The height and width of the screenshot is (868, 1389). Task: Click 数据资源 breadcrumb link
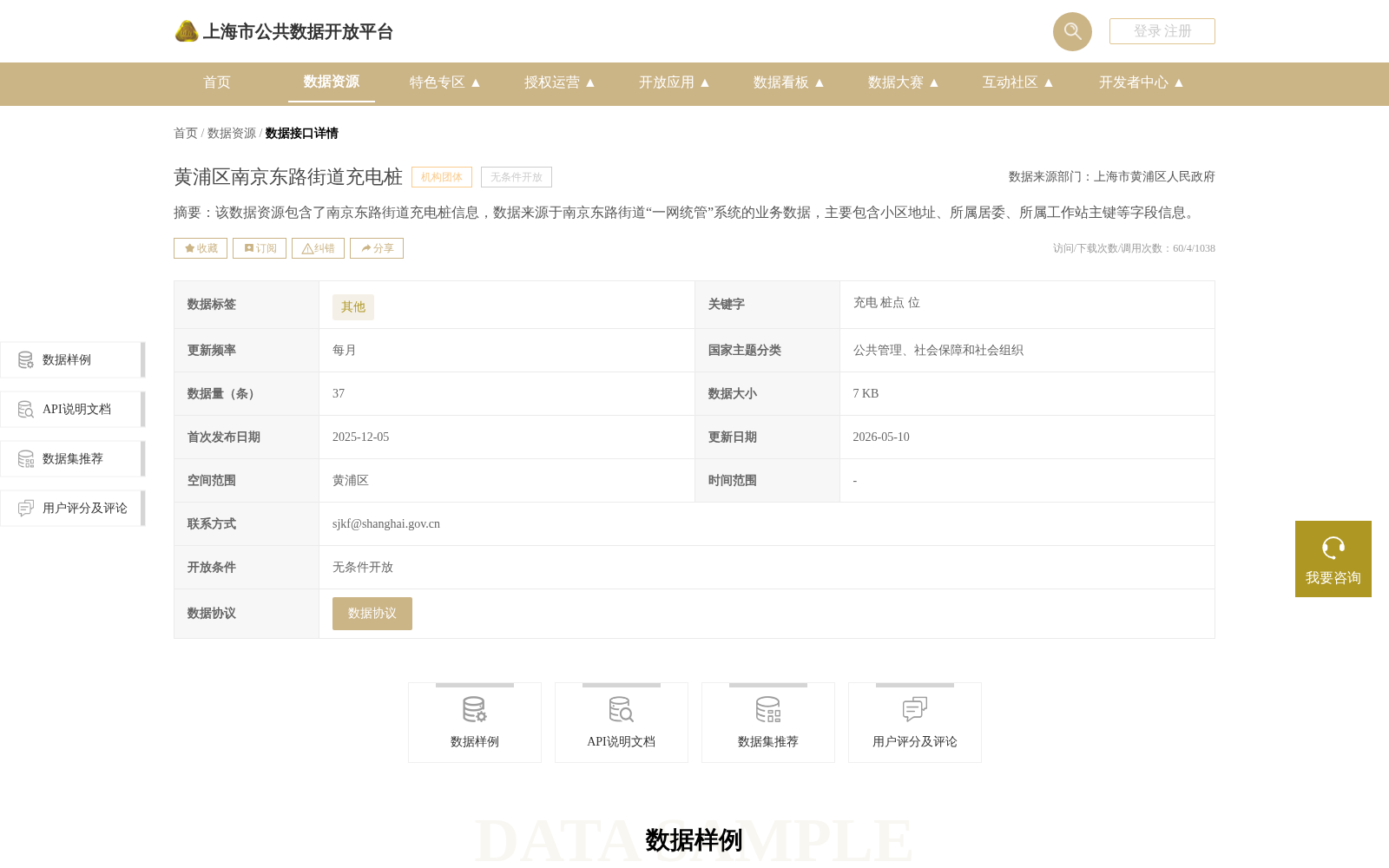tap(232, 134)
